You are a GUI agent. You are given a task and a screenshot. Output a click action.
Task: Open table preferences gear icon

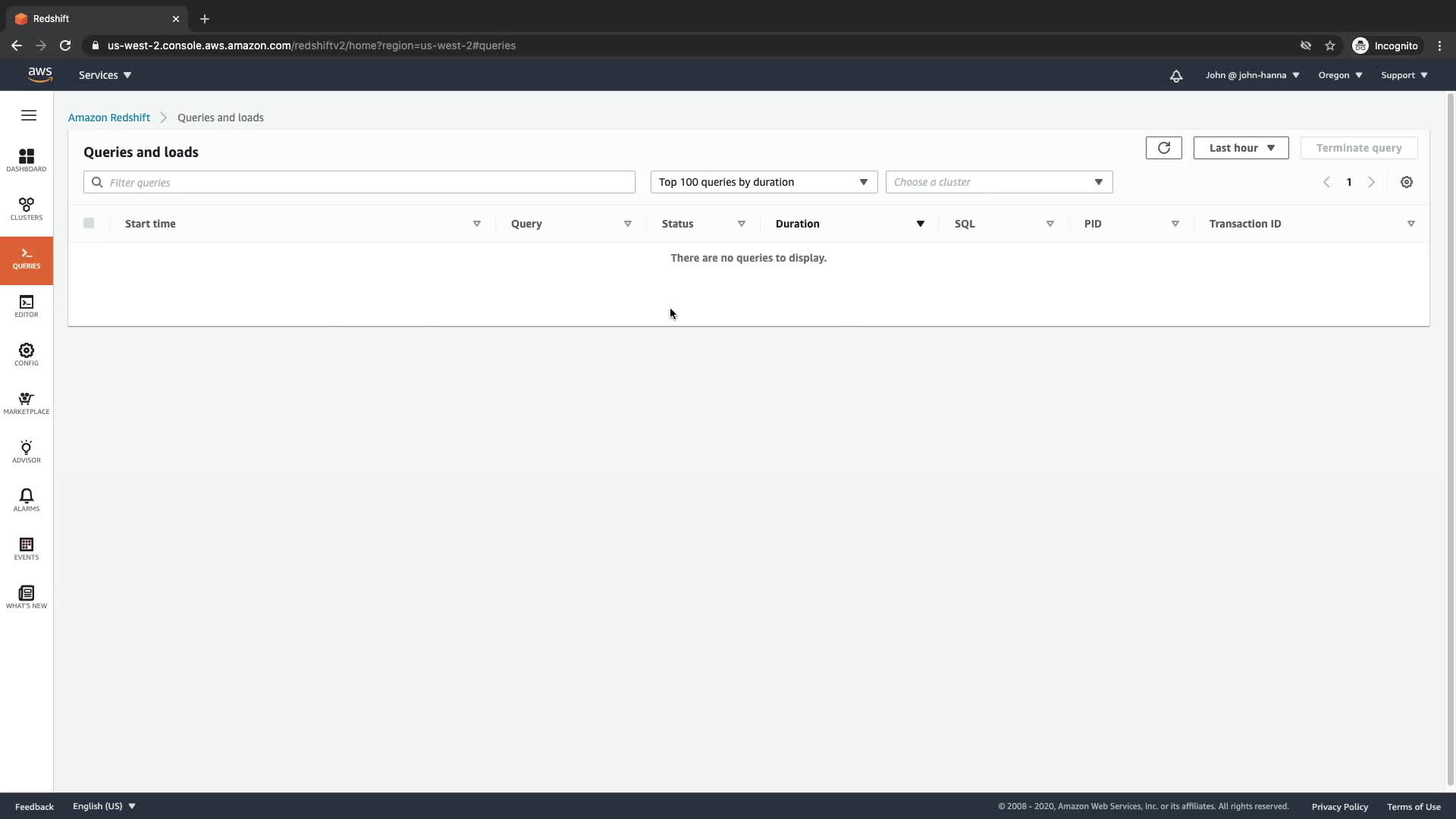click(x=1406, y=182)
